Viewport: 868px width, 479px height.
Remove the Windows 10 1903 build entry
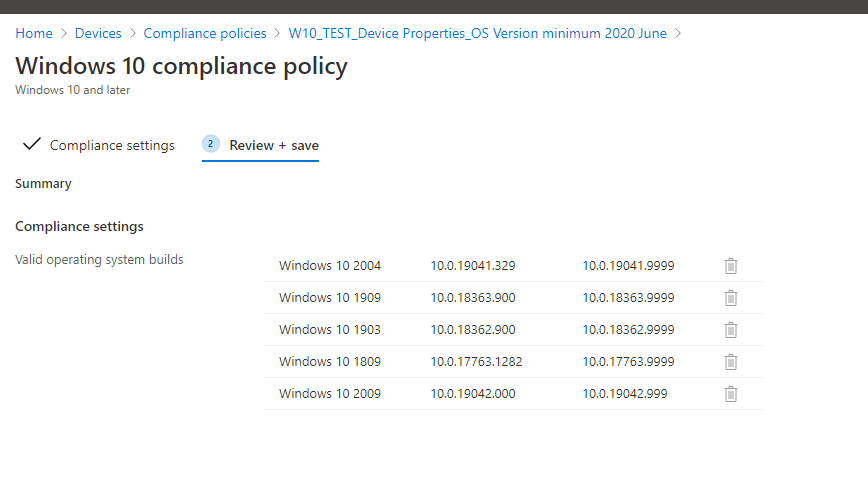click(x=731, y=330)
